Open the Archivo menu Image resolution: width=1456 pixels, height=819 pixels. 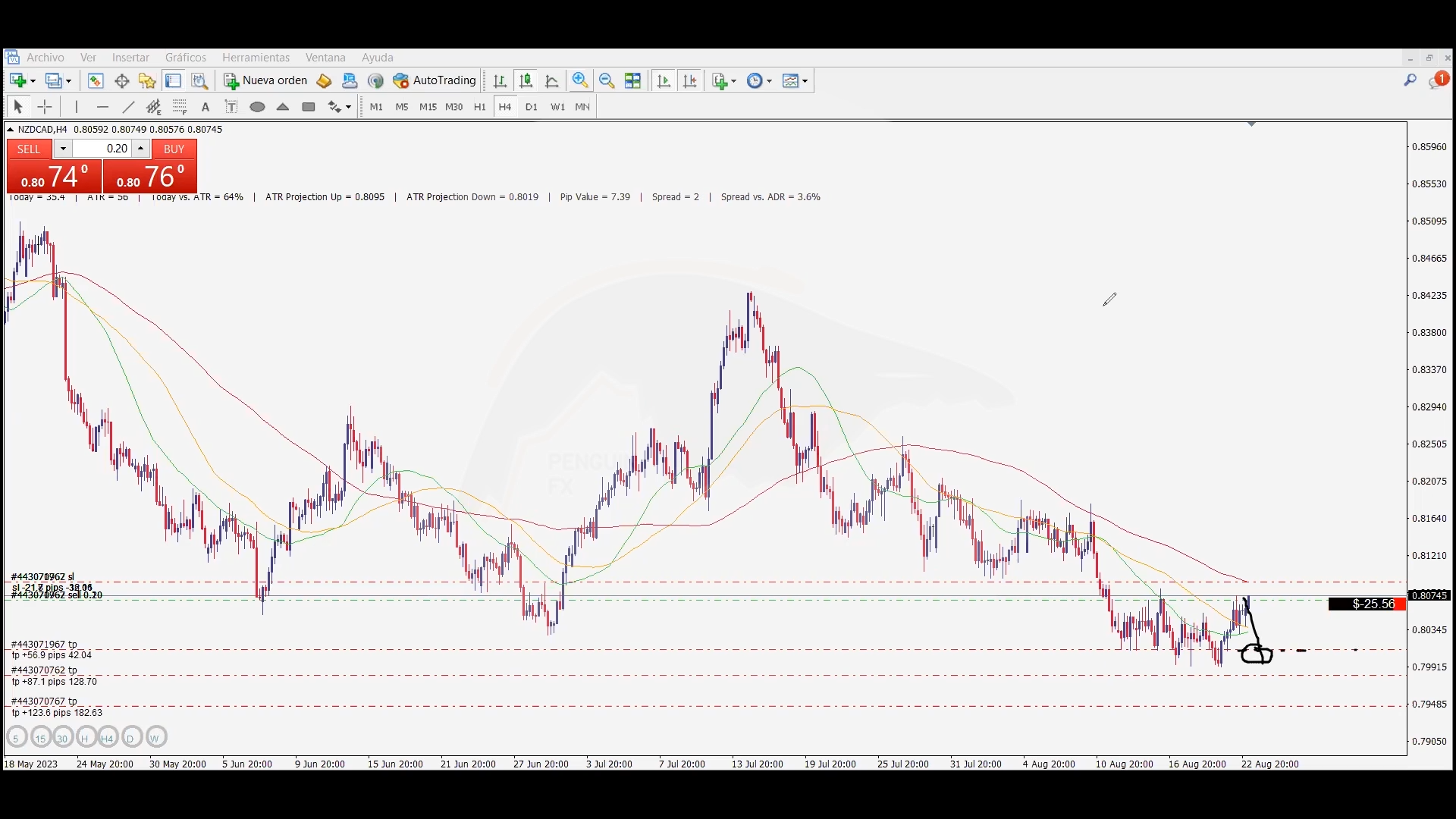pyautogui.click(x=45, y=58)
